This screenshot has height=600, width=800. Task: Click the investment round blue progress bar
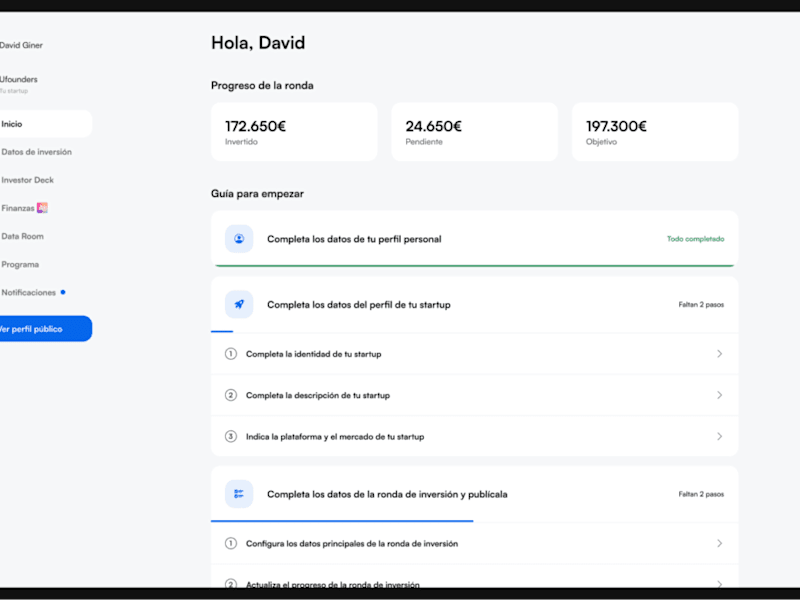pyautogui.click(x=342, y=521)
